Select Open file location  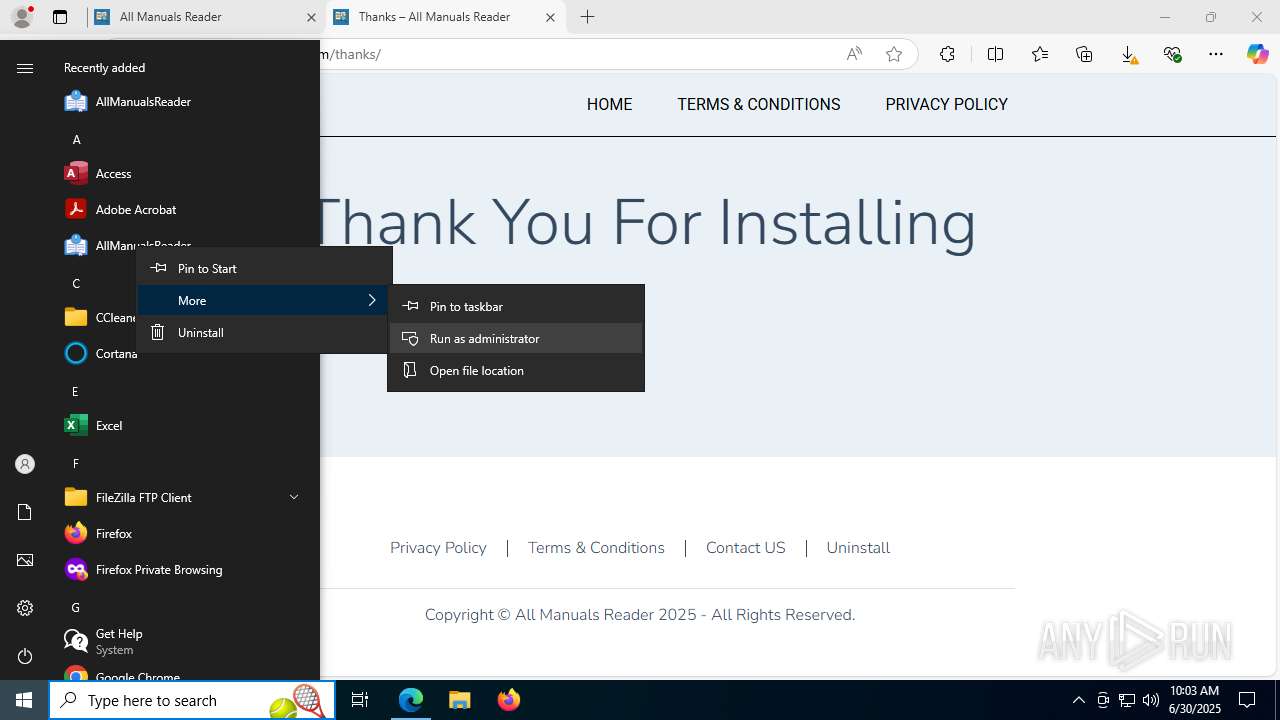(x=516, y=370)
